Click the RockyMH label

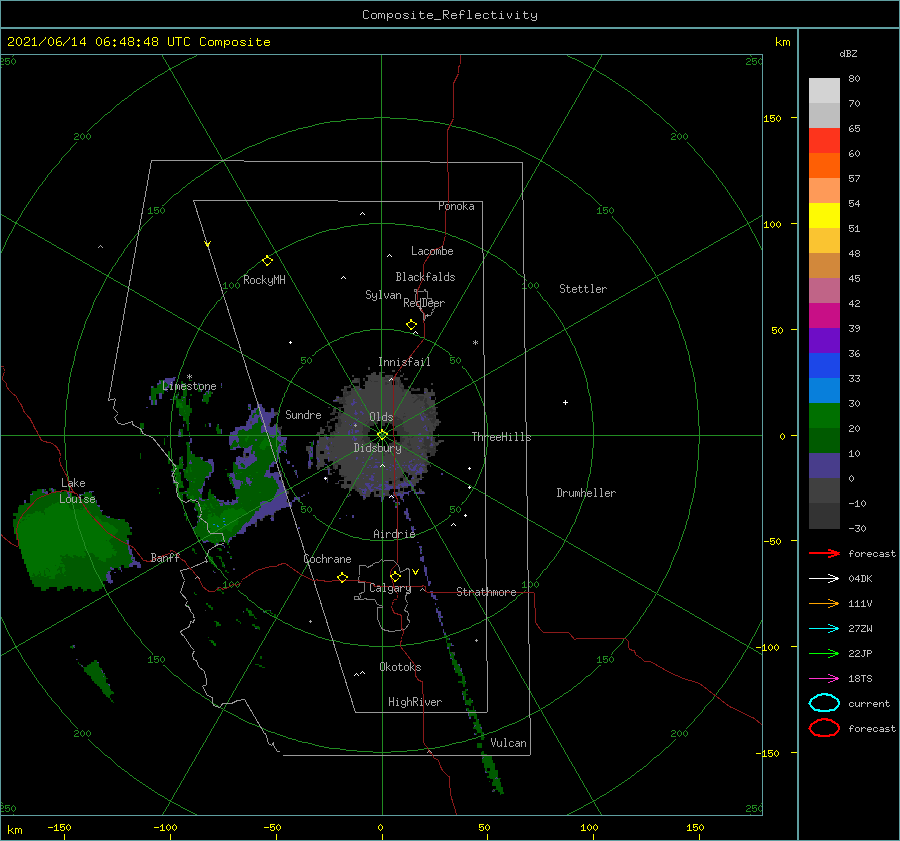(x=264, y=280)
